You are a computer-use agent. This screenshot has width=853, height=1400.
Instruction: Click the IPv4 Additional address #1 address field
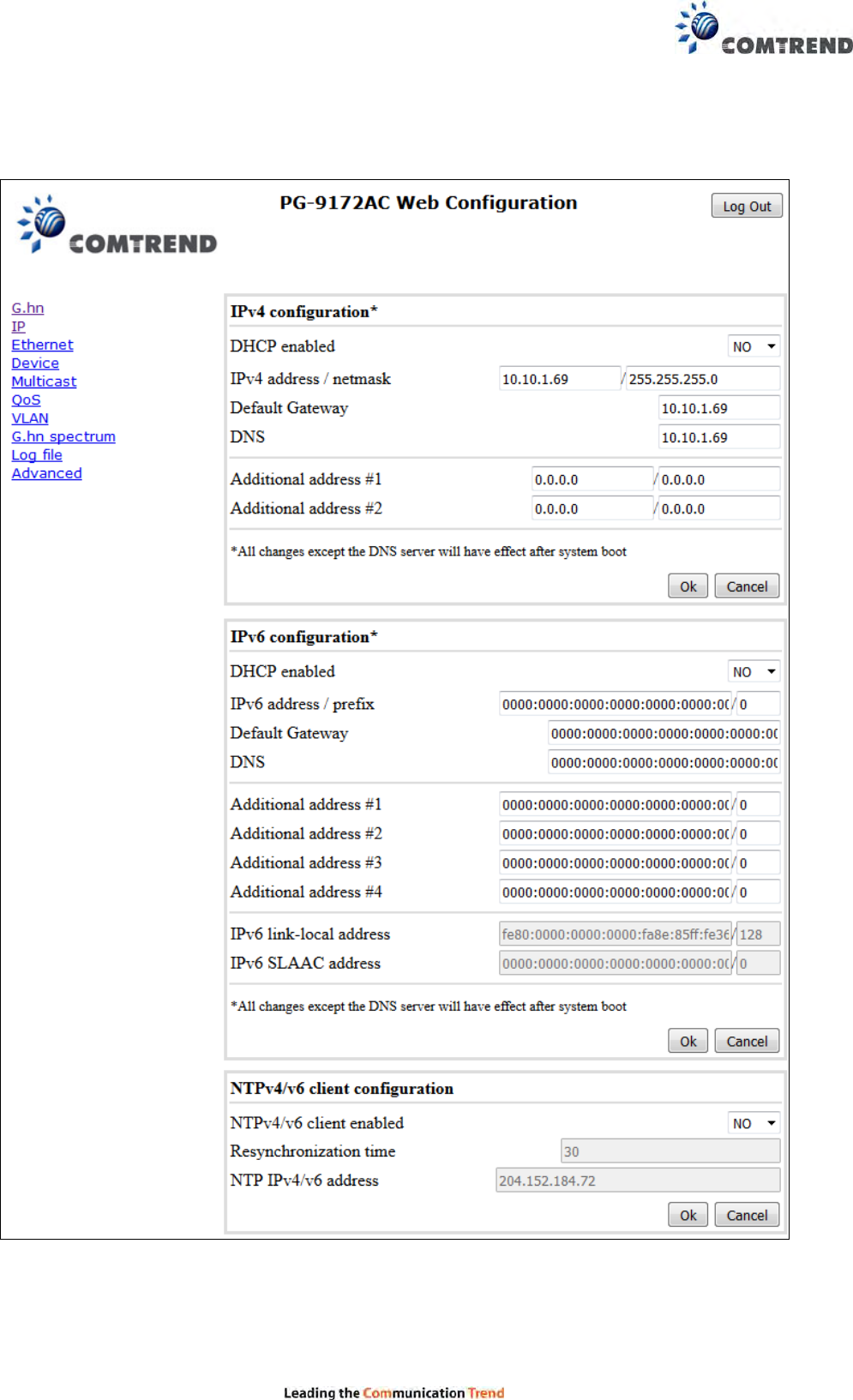click(x=592, y=479)
